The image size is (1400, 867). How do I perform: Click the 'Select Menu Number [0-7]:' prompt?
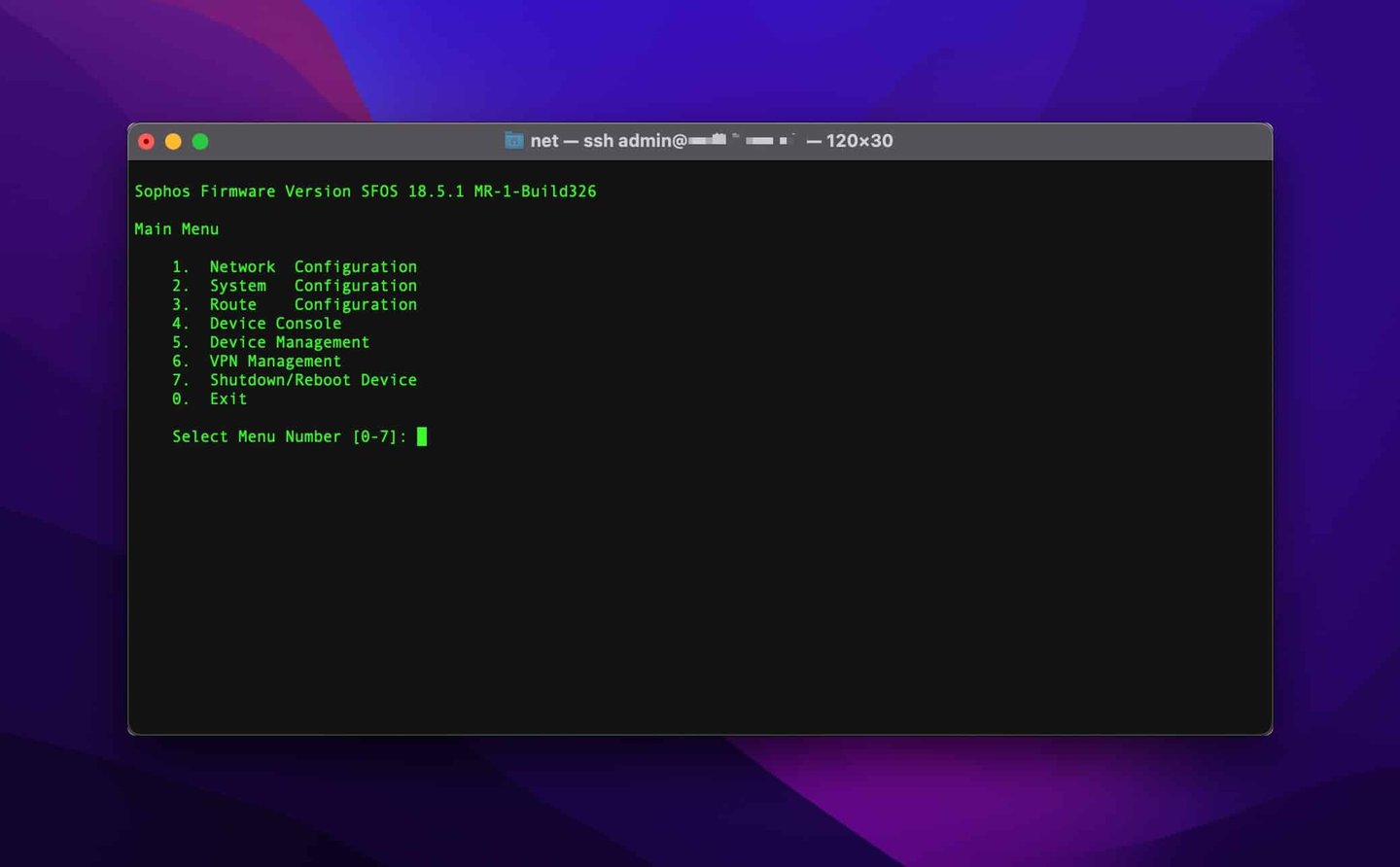(x=290, y=437)
